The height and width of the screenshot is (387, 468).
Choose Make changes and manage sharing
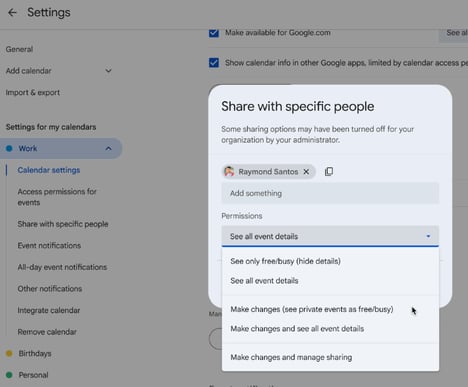pyautogui.click(x=291, y=357)
